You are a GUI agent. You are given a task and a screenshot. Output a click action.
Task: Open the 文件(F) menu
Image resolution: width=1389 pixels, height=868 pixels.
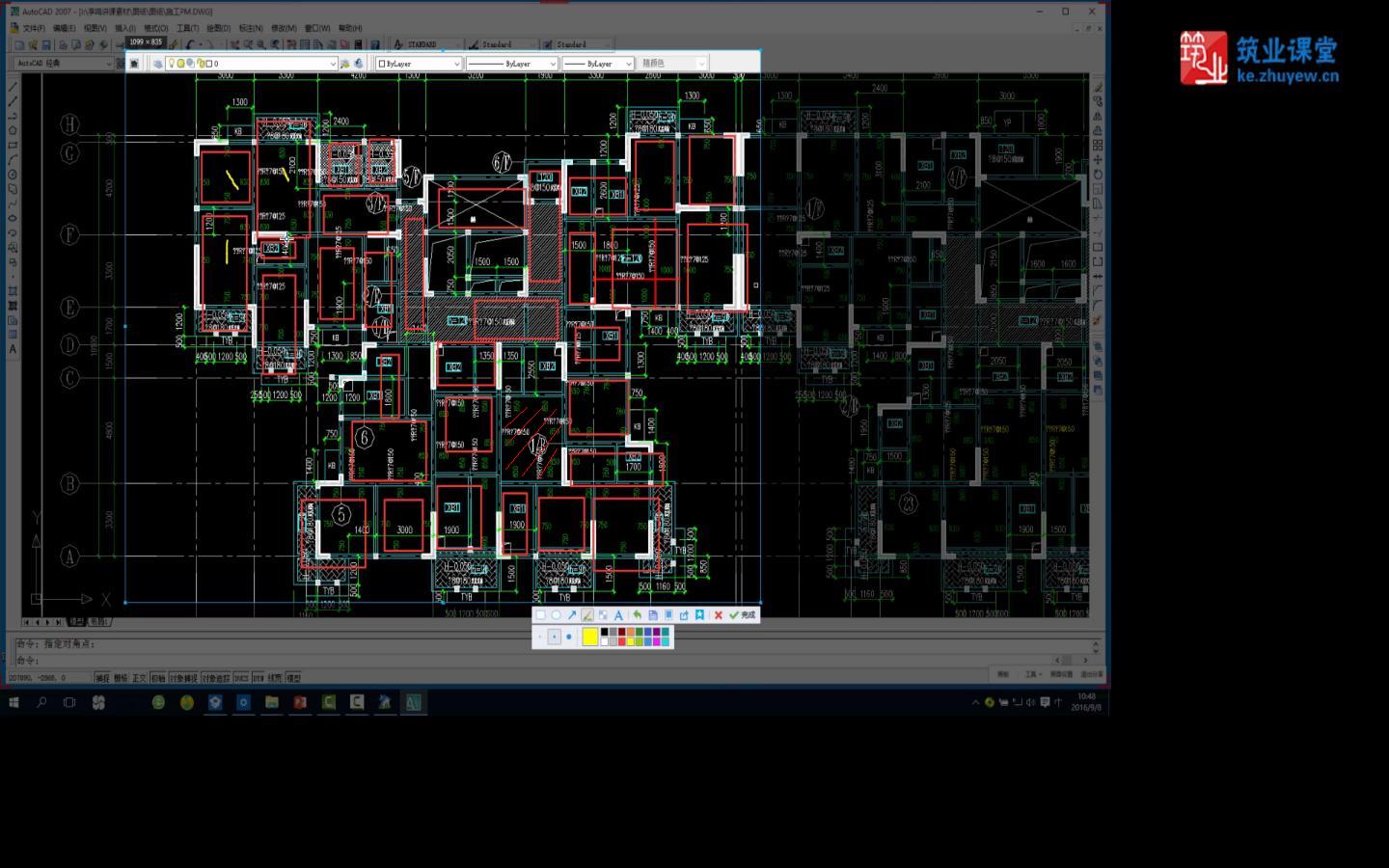coord(34,28)
